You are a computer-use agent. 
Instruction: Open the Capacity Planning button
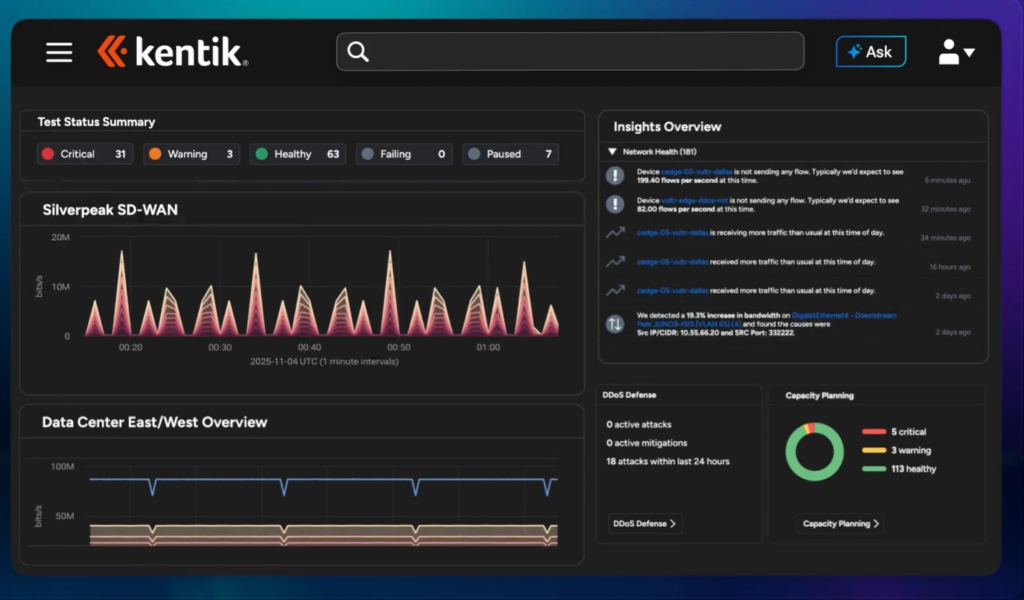pyautogui.click(x=840, y=524)
